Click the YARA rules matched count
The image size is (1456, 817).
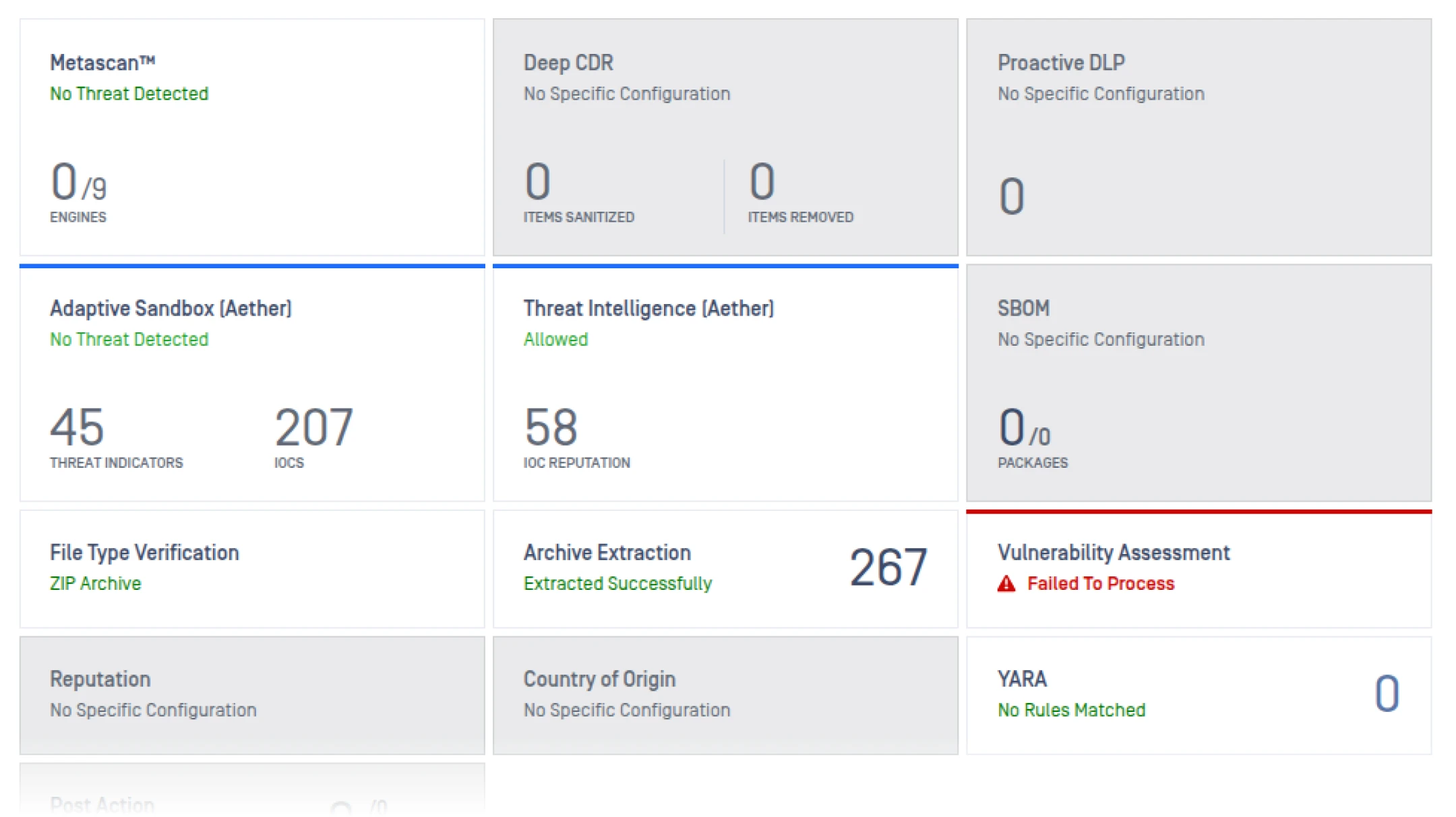coord(1387,694)
